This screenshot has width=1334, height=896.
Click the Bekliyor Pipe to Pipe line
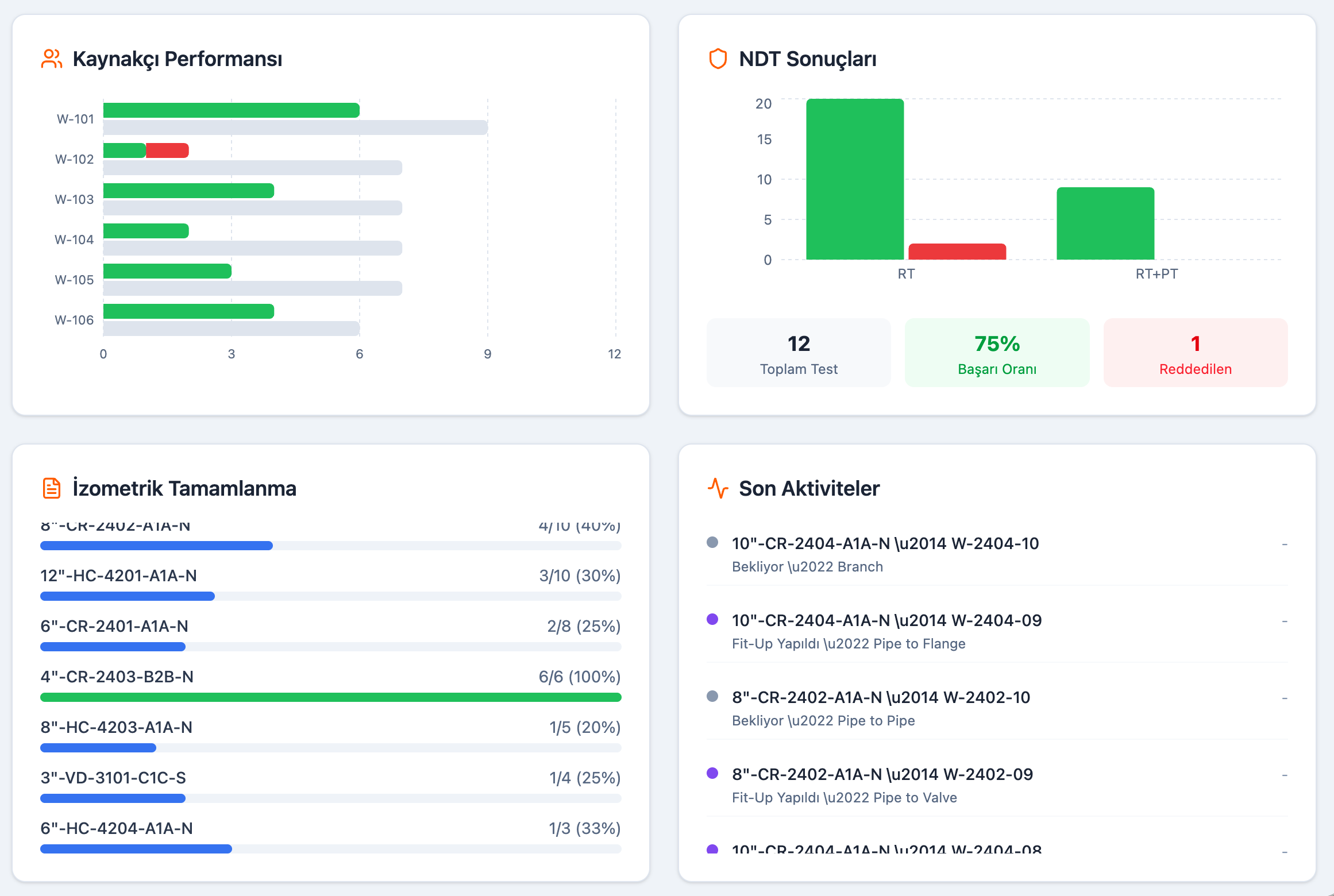[823, 721]
